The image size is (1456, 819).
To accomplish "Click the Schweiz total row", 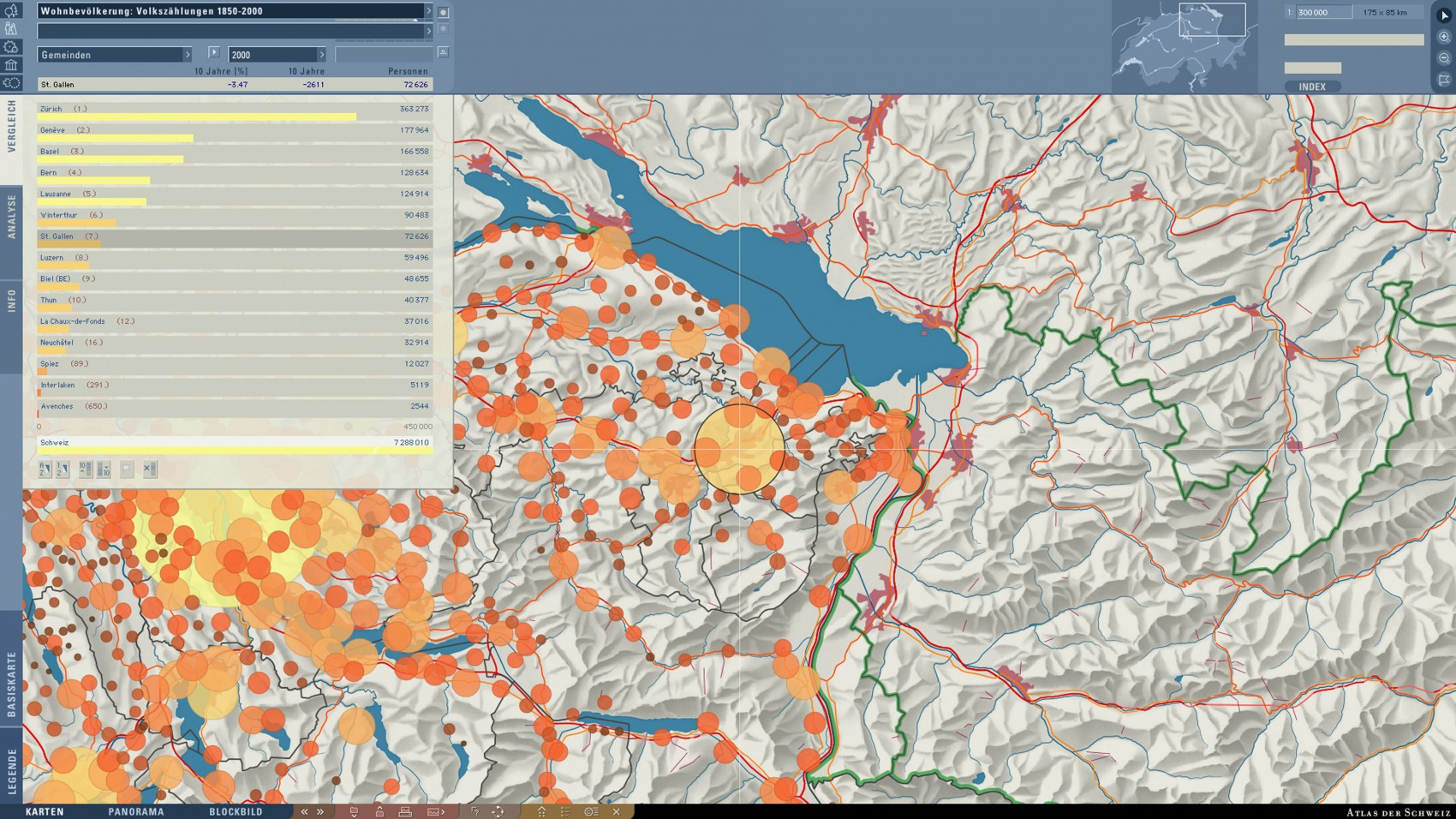I will click(x=235, y=445).
